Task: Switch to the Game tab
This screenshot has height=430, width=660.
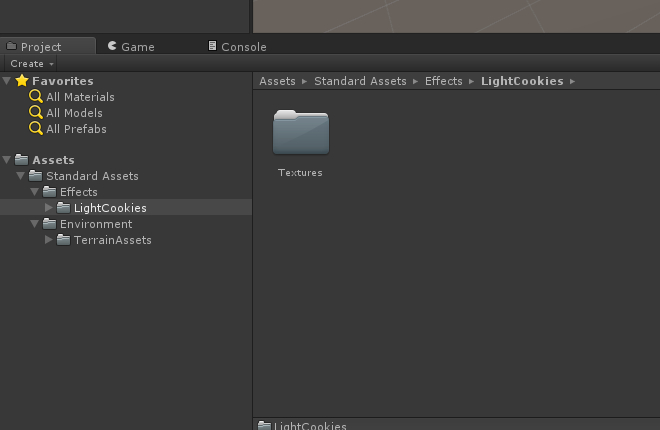Action: coord(131,46)
